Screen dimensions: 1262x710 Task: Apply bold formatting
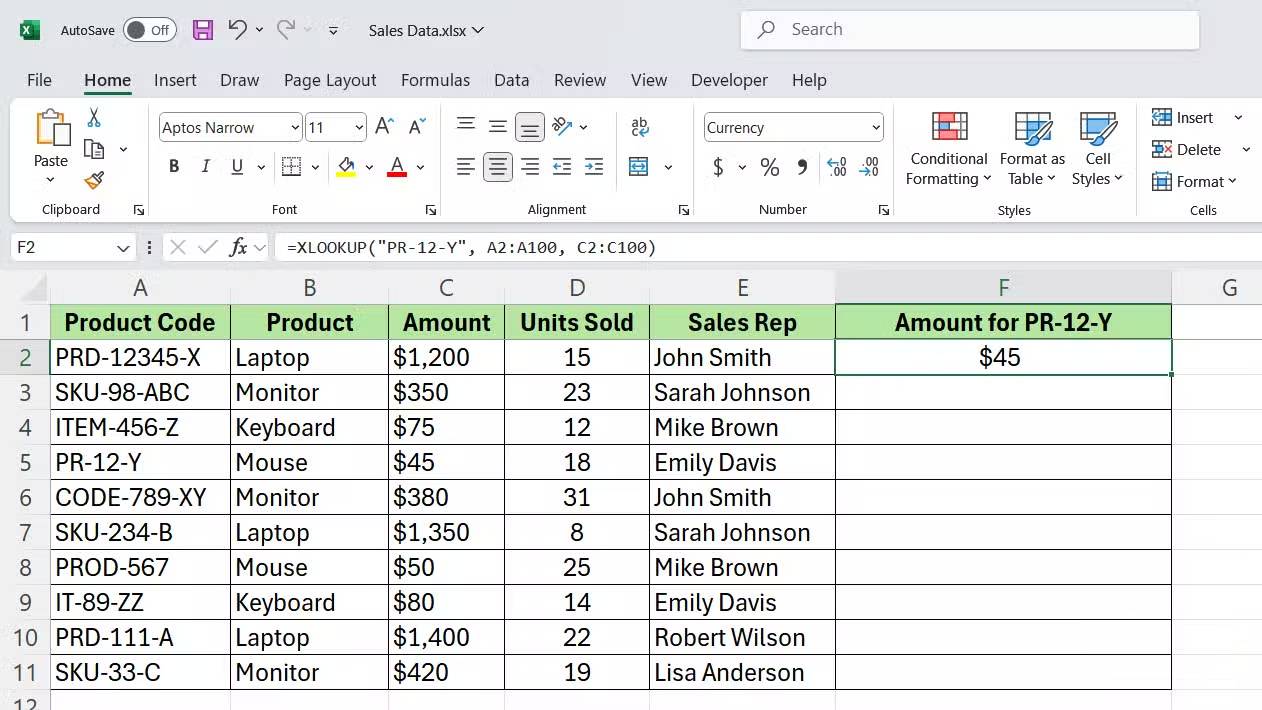173,166
